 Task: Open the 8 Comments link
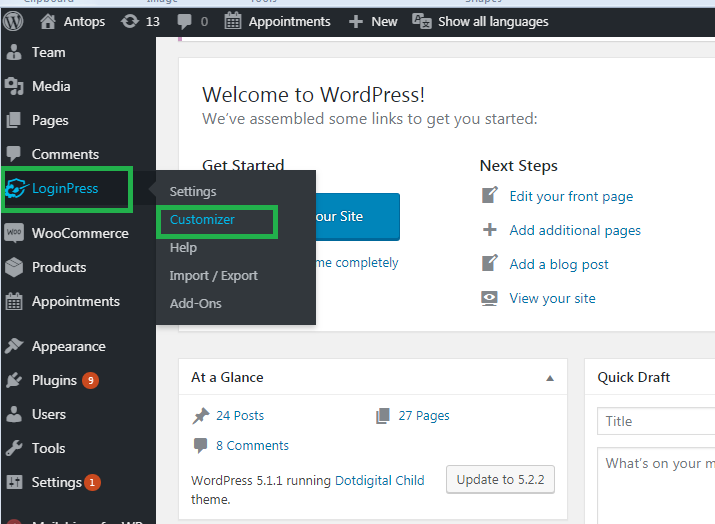click(252, 446)
